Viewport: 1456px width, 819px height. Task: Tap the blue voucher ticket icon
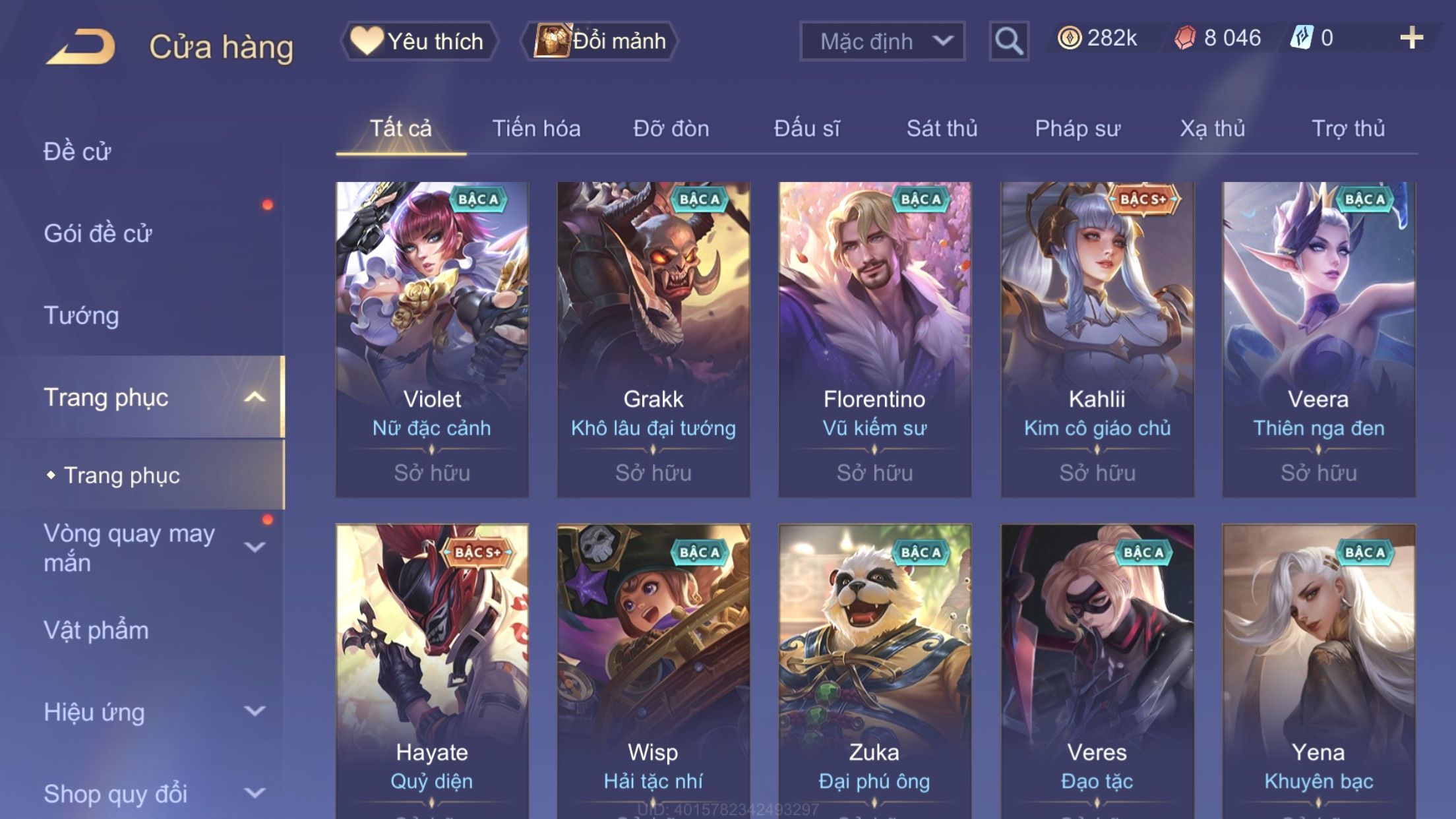(1301, 38)
